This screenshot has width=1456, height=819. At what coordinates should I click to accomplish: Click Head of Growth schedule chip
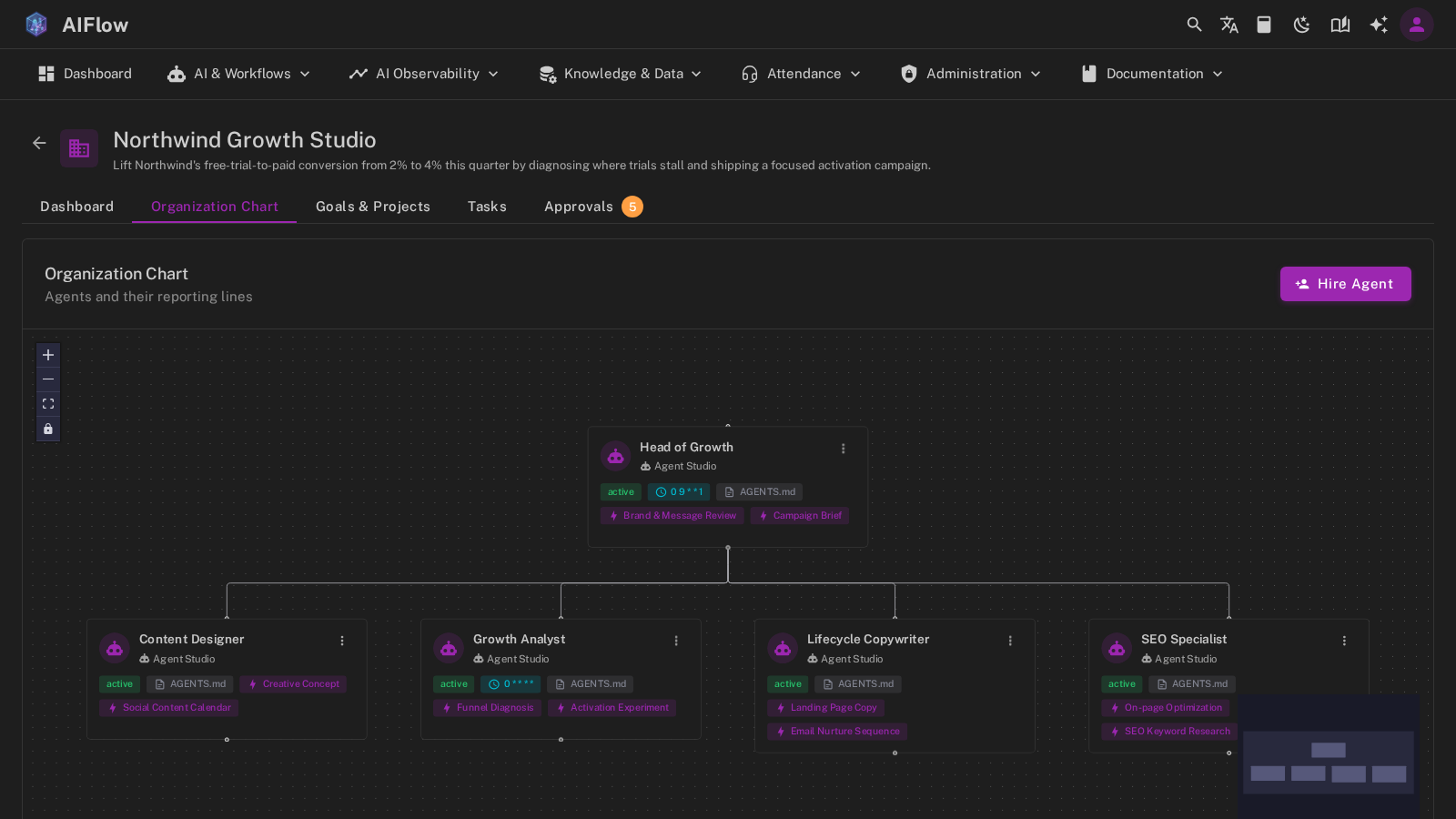(679, 492)
